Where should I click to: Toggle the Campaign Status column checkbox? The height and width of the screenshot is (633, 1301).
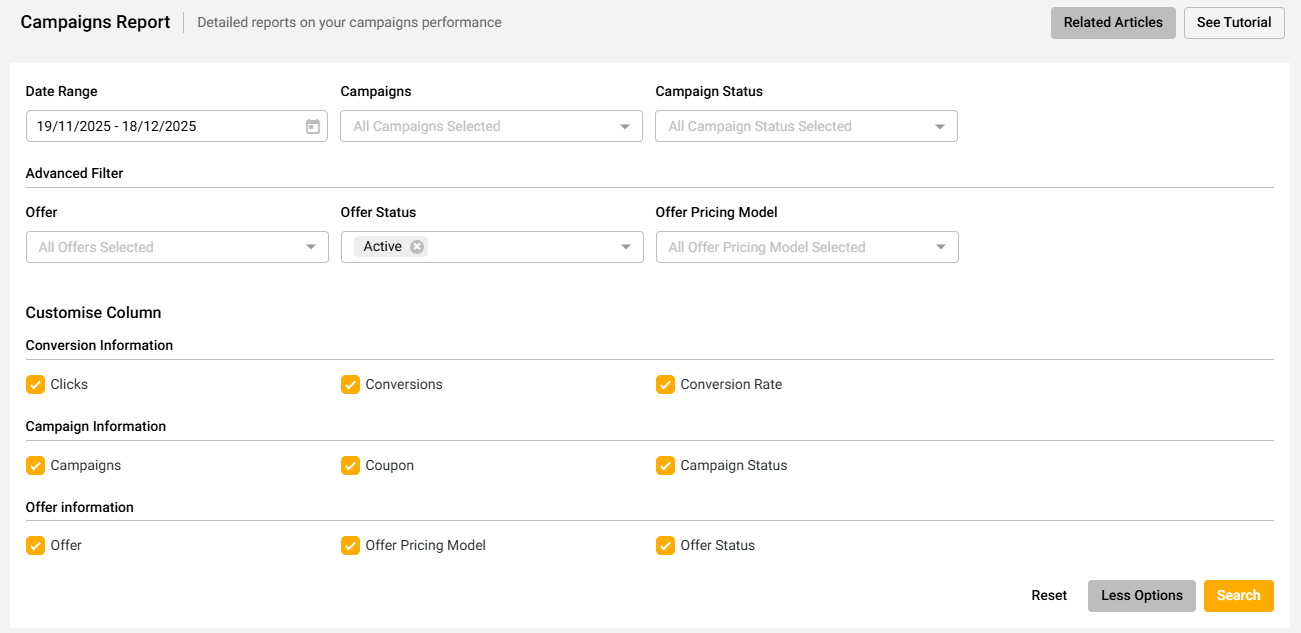click(x=665, y=465)
